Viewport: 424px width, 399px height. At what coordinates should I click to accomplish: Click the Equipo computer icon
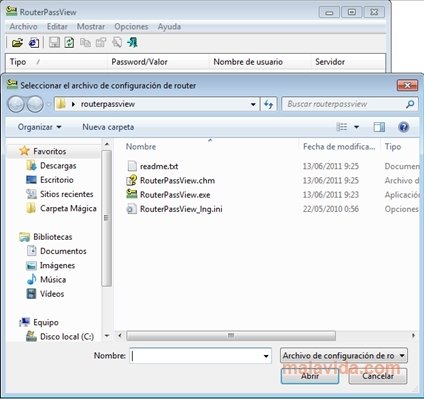(x=24, y=322)
